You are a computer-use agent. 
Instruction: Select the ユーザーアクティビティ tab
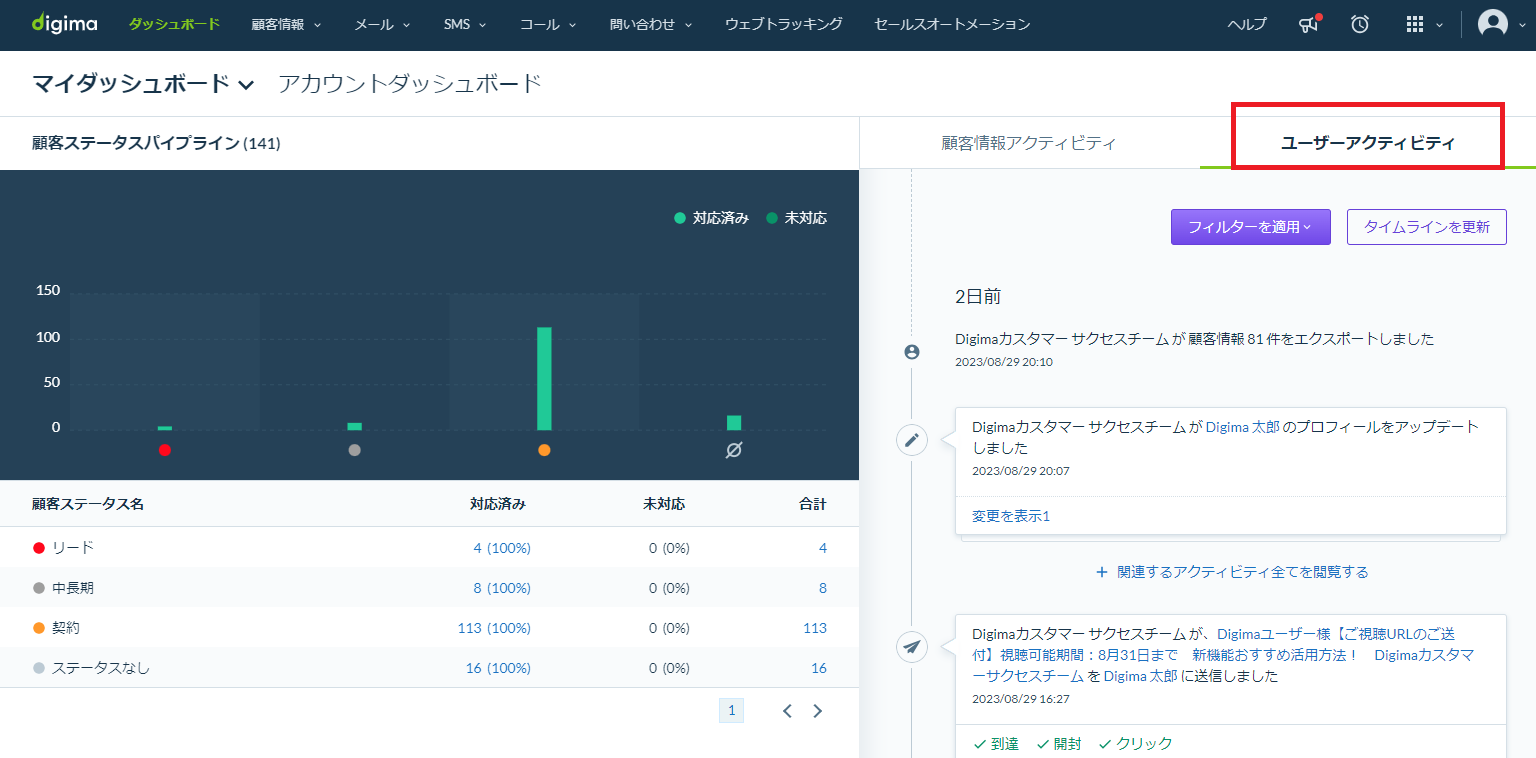pyautogui.click(x=1368, y=143)
